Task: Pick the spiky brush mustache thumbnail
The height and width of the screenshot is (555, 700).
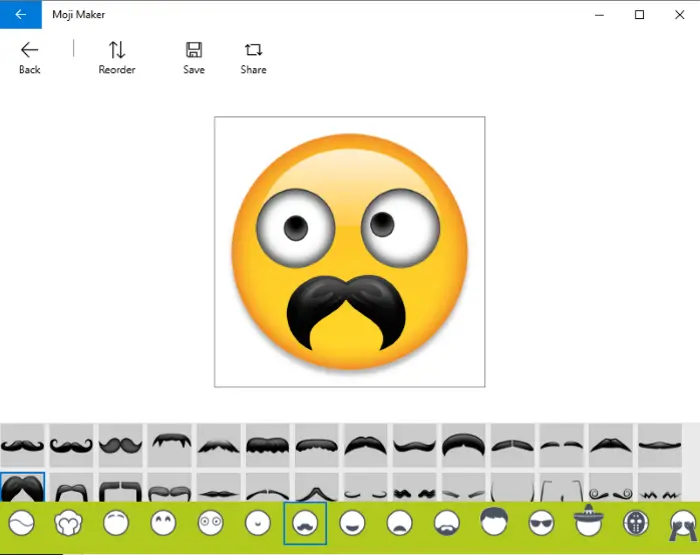Action: pos(219,445)
